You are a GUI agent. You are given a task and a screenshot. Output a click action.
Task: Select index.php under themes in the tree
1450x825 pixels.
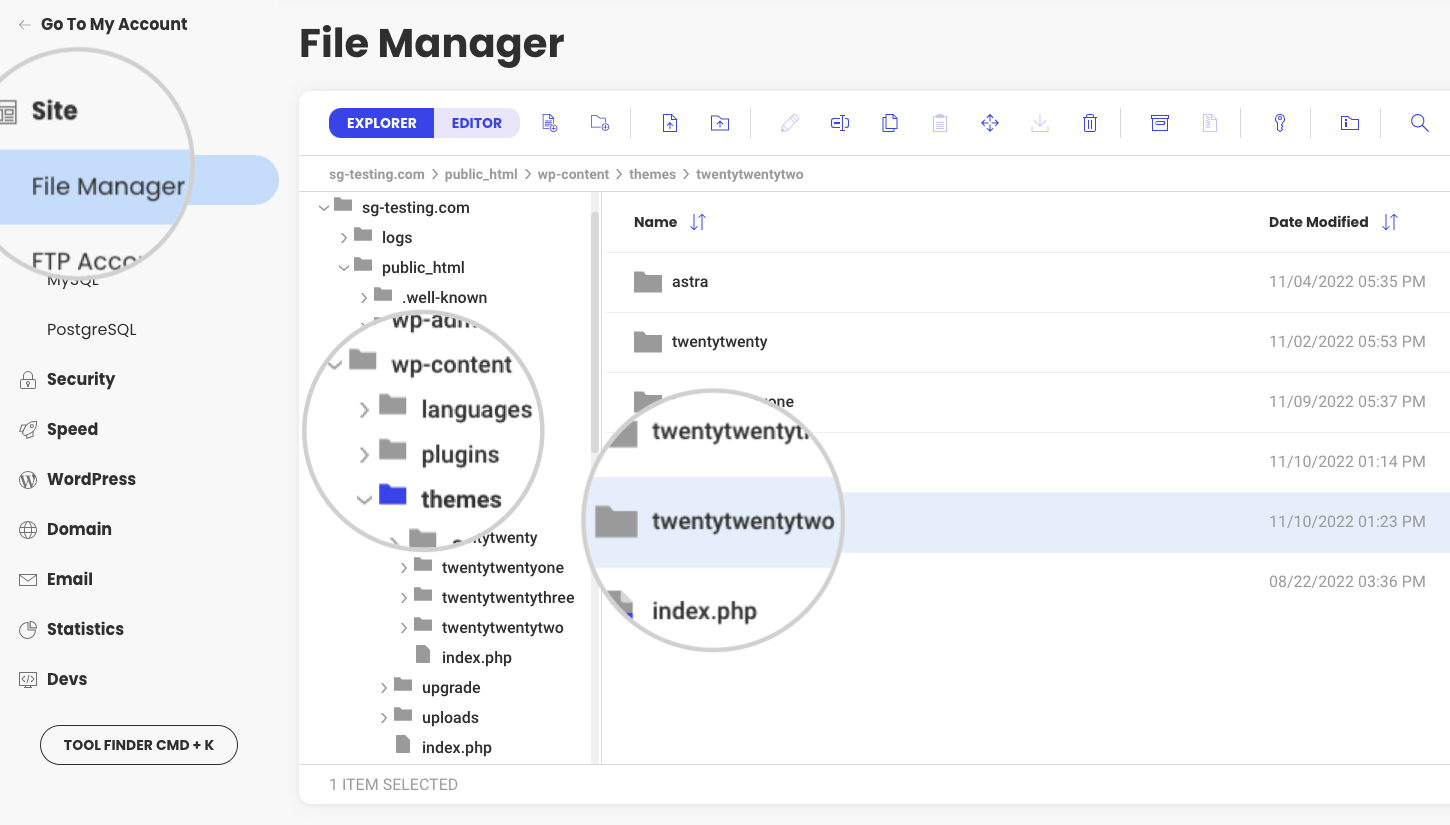(477, 658)
